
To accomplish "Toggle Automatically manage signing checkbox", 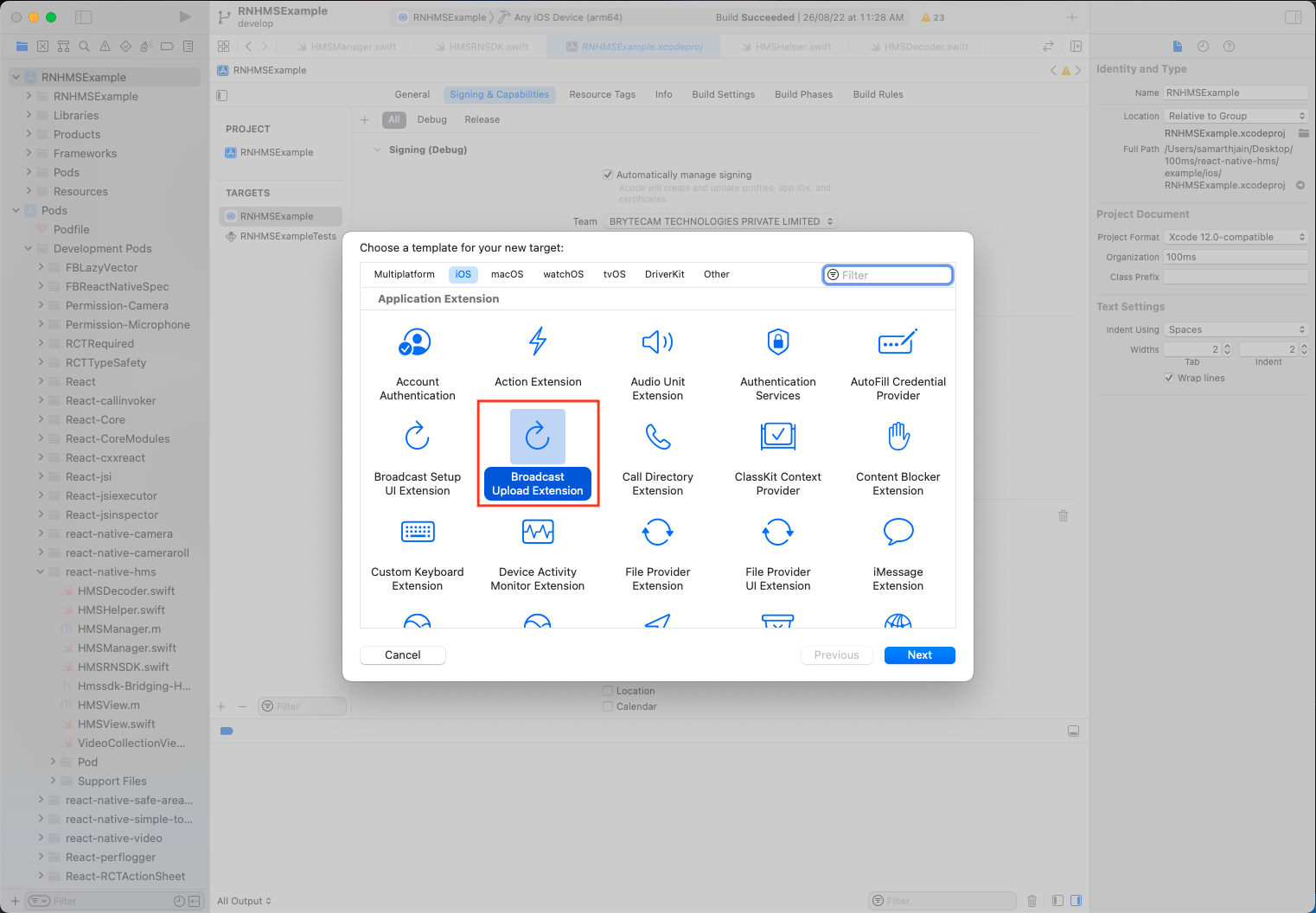I will 608,175.
